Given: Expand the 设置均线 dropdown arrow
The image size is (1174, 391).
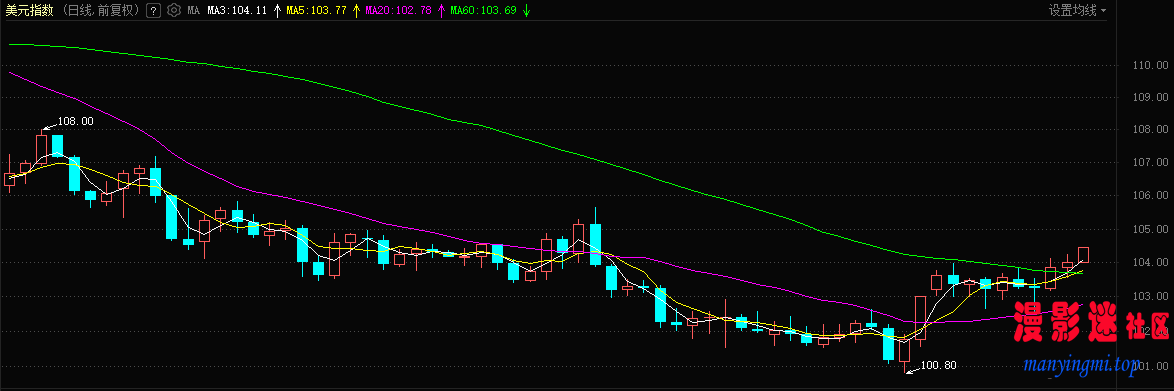Looking at the screenshot, I should point(1104,11).
